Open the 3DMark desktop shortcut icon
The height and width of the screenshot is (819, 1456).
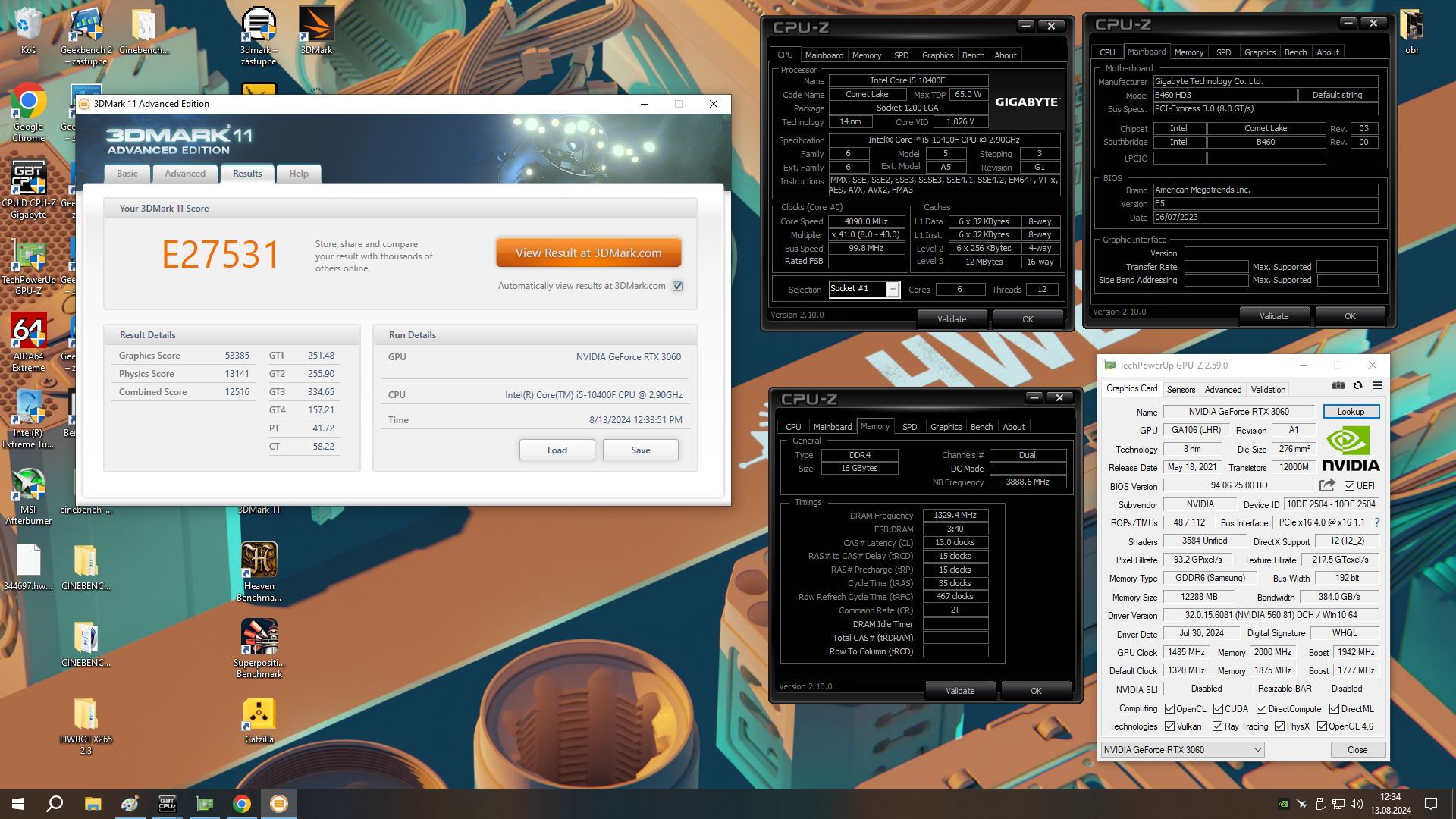tap(316, 30)
